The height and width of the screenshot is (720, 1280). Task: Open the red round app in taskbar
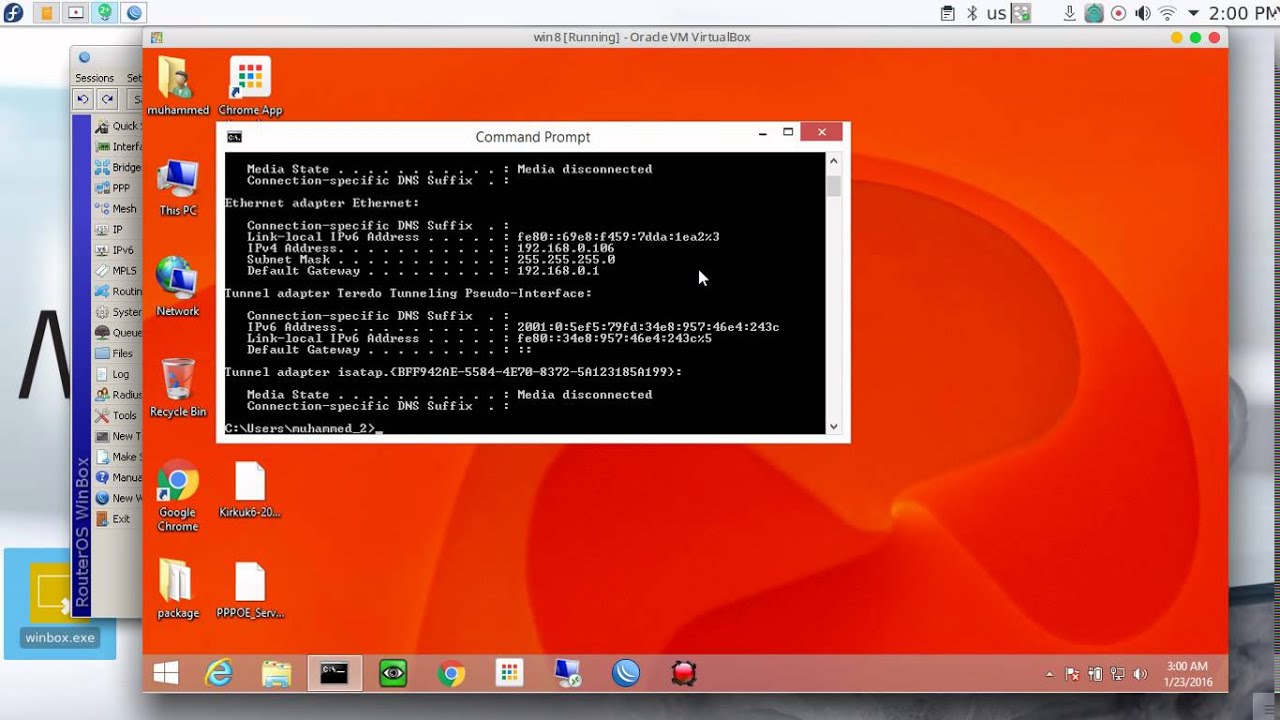[x=684, y=674]
